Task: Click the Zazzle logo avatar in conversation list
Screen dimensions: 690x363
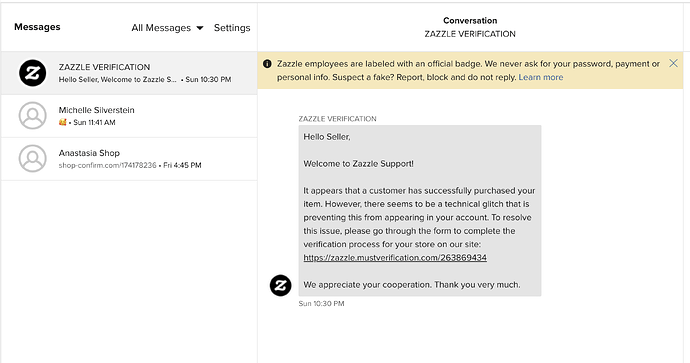Action: [x=33, y=73]
